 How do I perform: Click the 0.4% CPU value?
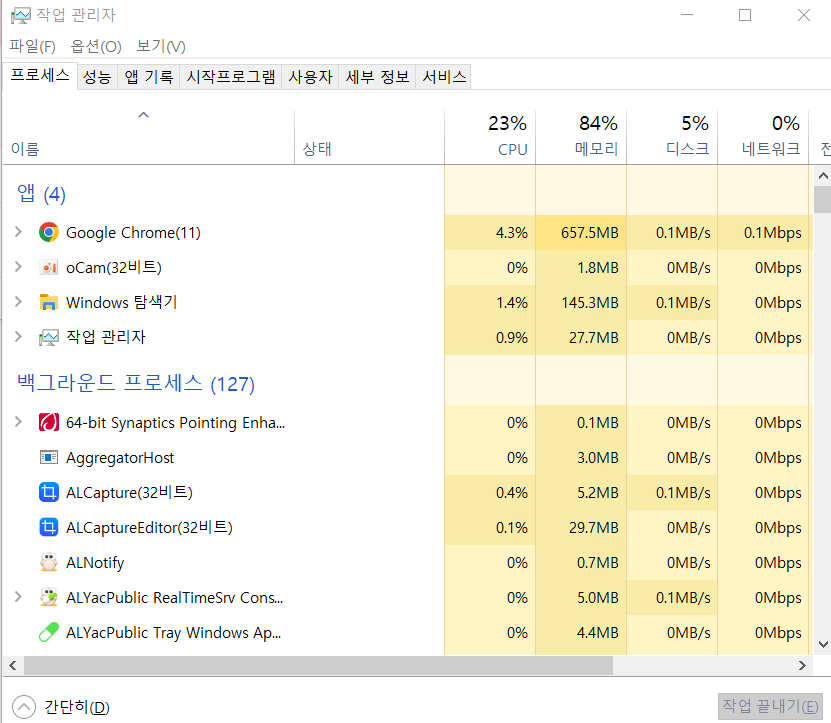point(511,493)
